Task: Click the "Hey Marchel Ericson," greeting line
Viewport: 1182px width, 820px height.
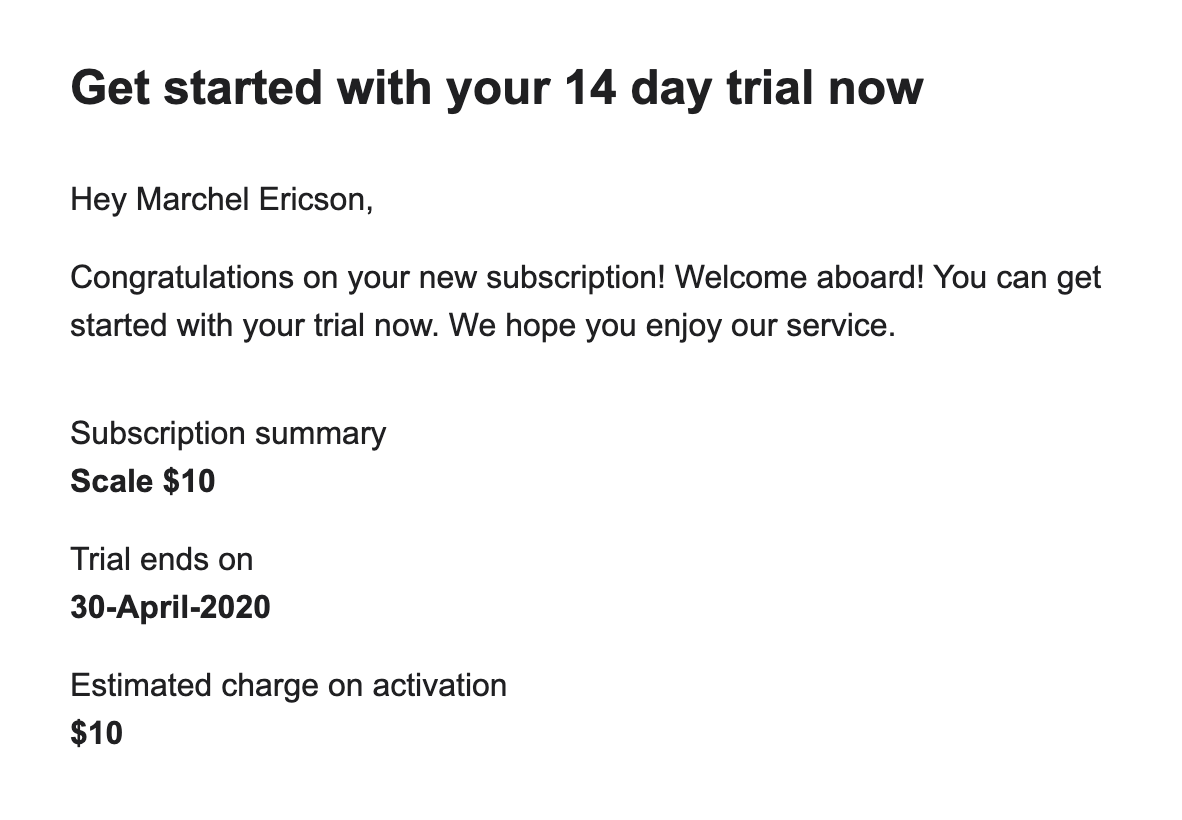Action: (221, 200)
